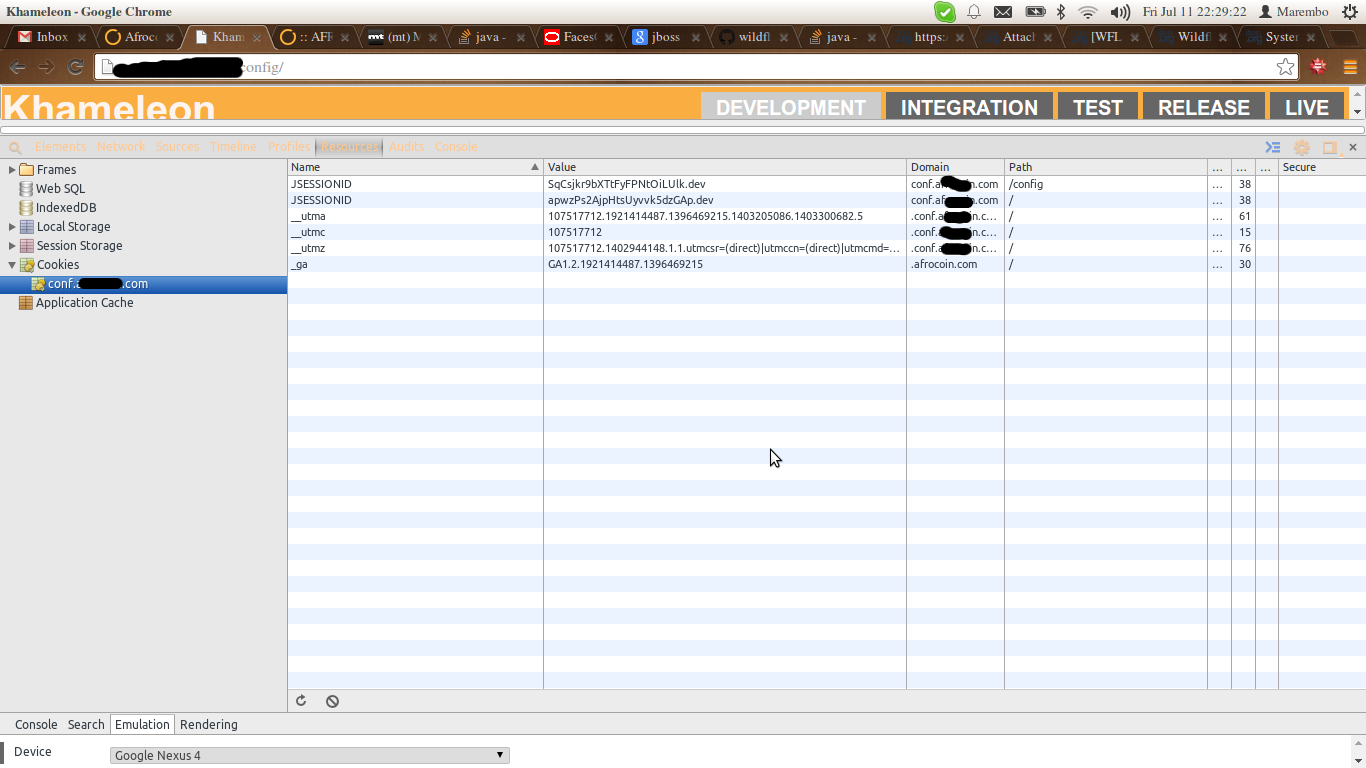Close the DevTools panel

[x=1353, y=147]
